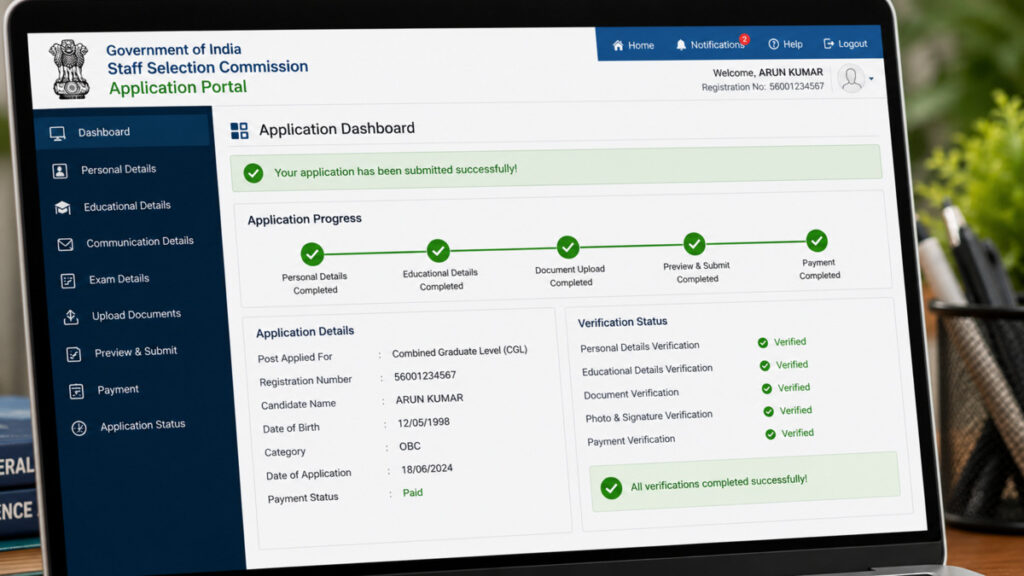Click Welcome, ARUN KUMAR greeting text
The image size is (1024, 576).
767,72
